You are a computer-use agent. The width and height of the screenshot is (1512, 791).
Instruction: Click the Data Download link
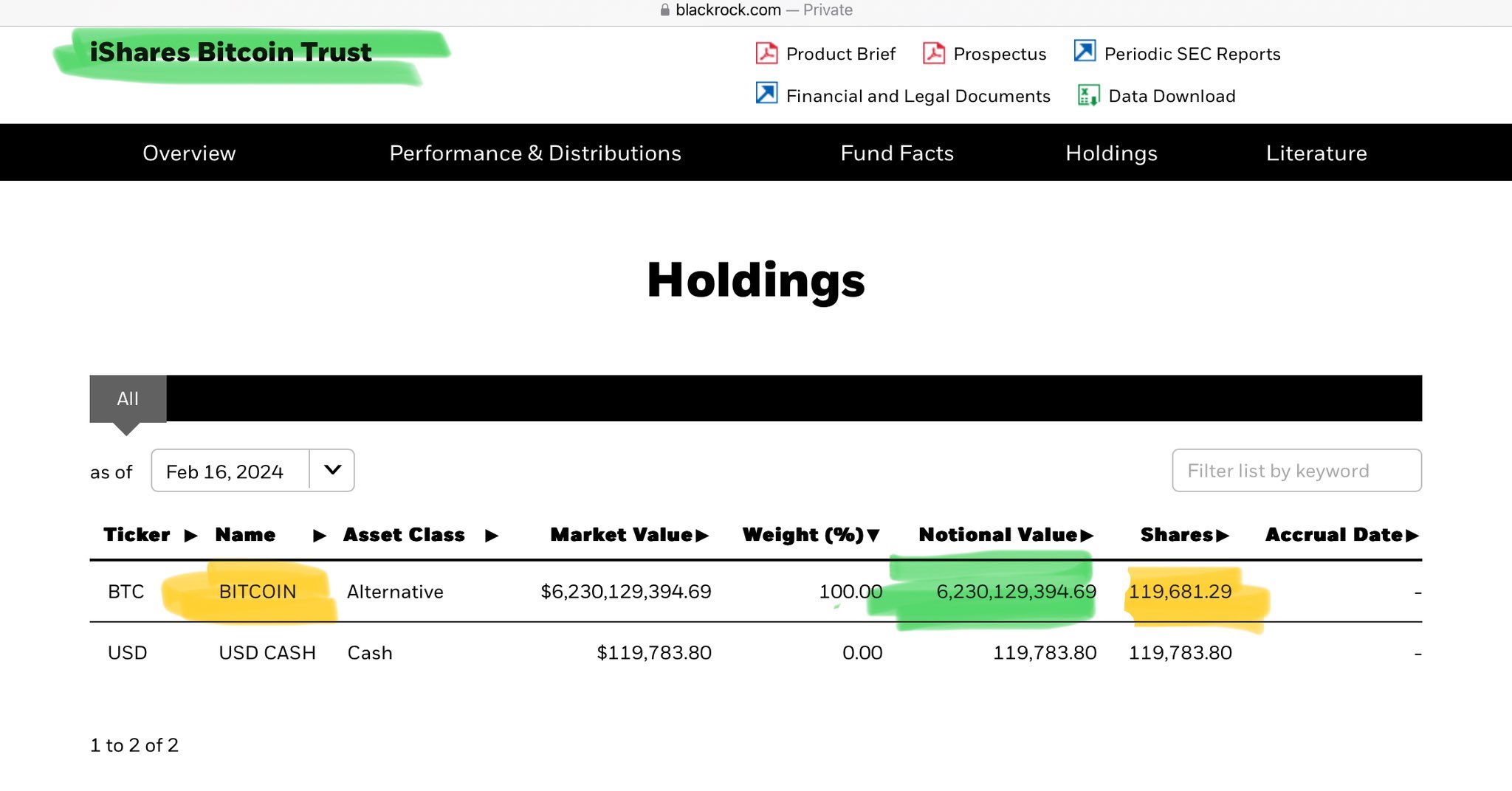pyautogui.click(x=1172, y=96)
